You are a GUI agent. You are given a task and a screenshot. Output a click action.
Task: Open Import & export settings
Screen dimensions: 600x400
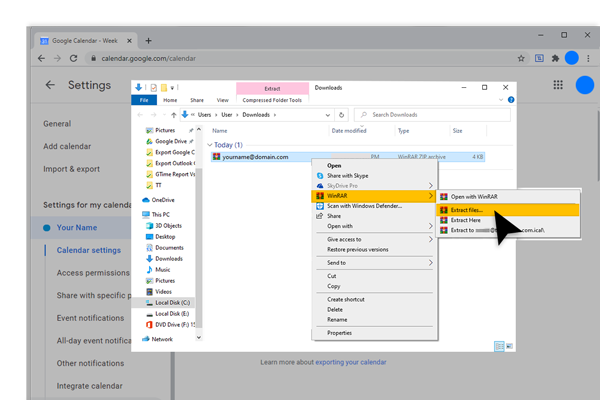[x=72, y=169]
